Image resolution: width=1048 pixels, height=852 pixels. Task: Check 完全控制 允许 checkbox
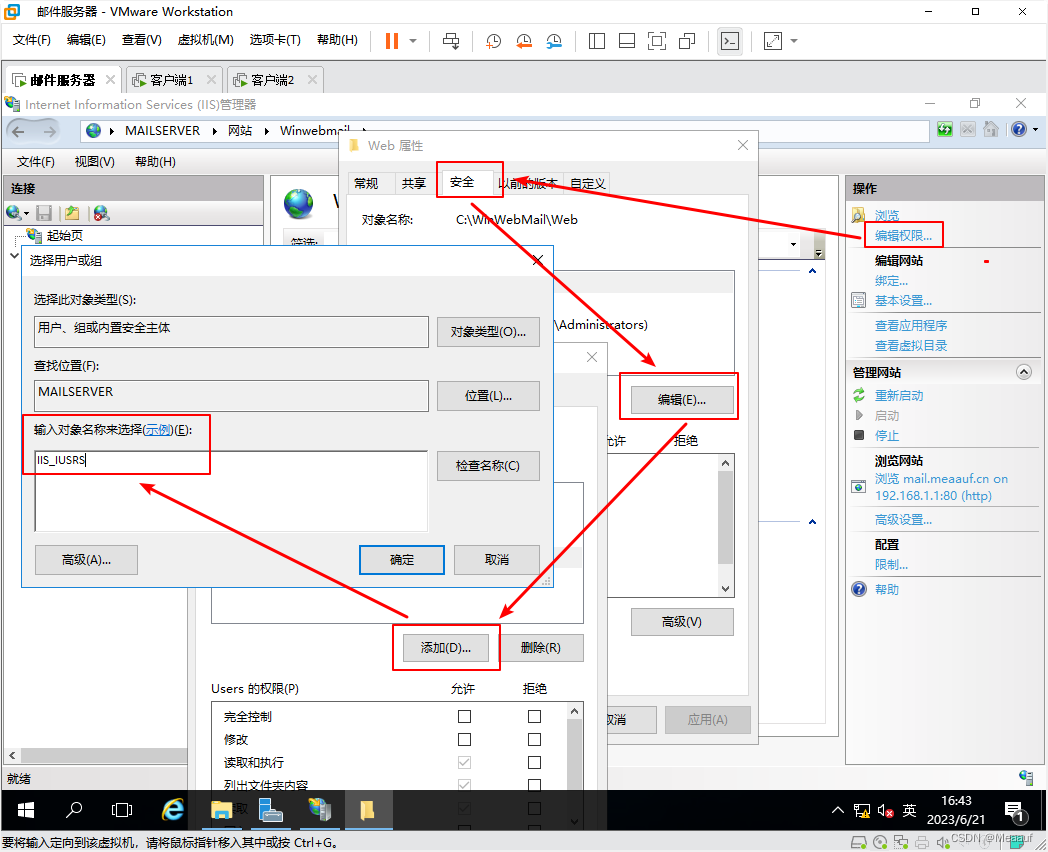[x=465, y=716]
